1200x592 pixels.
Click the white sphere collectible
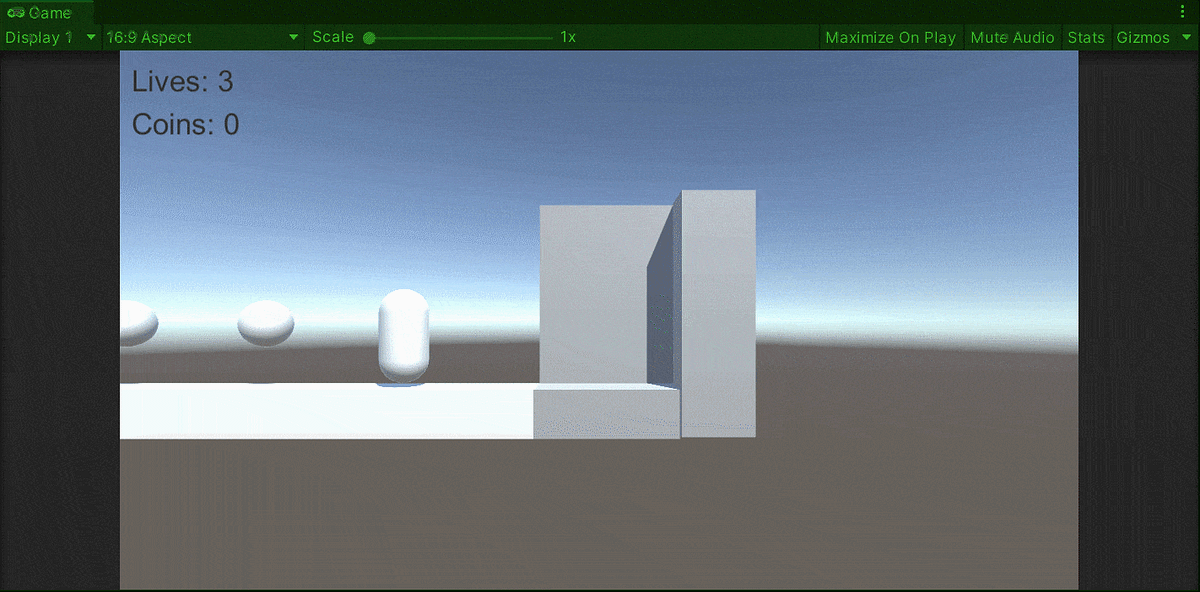pos(265,322)
